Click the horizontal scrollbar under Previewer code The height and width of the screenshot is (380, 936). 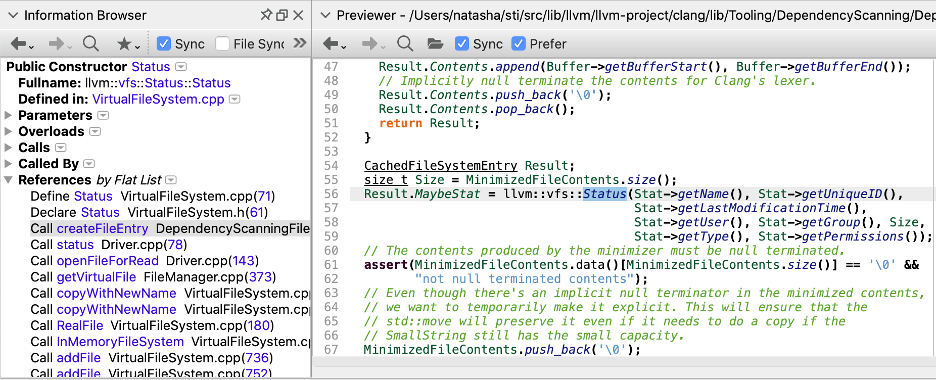click(x=624, y=362)
